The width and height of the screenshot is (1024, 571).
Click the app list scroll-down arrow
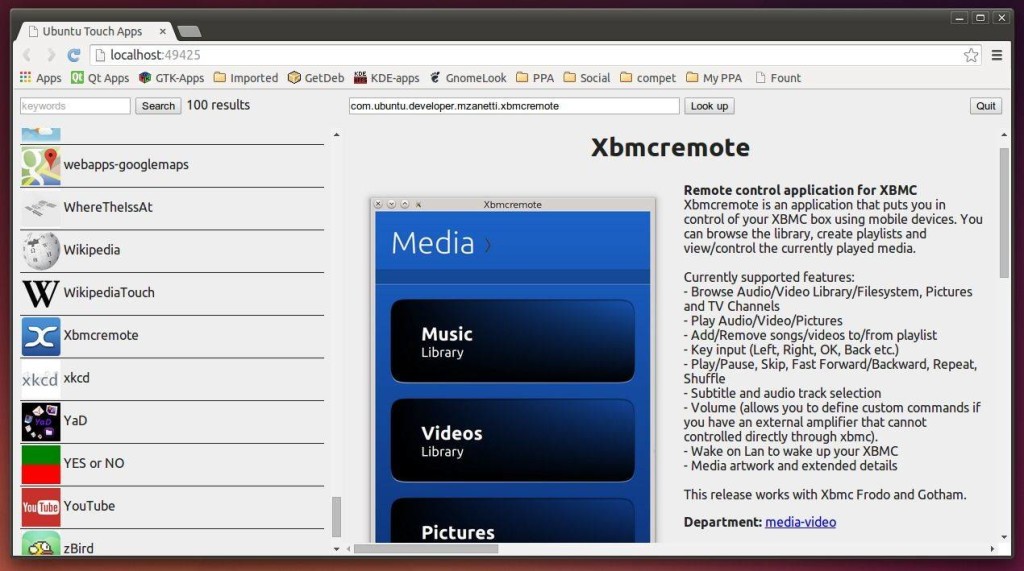[336, 549]
